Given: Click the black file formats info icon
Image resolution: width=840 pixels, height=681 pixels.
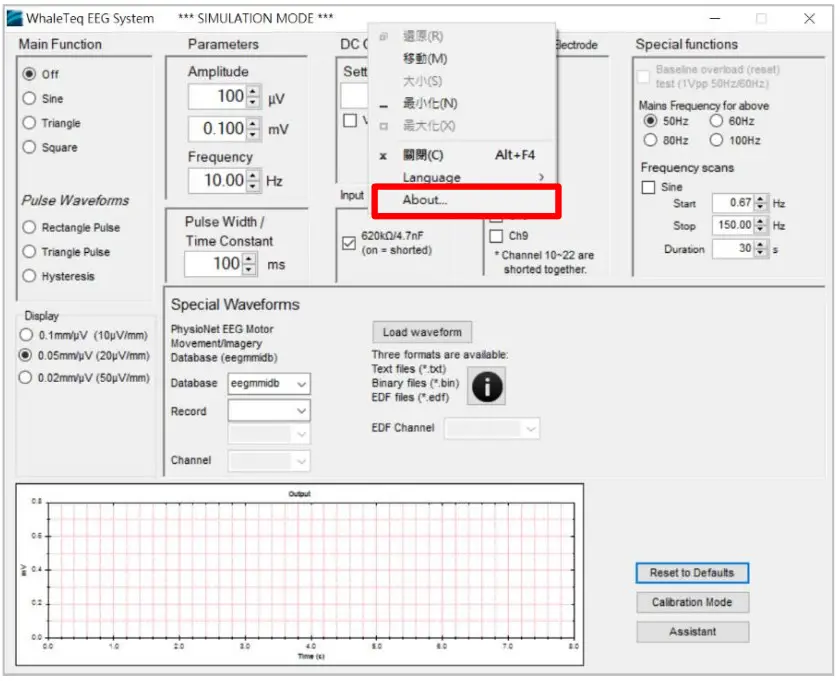Looking at the screenshot, I should [486, 384].
